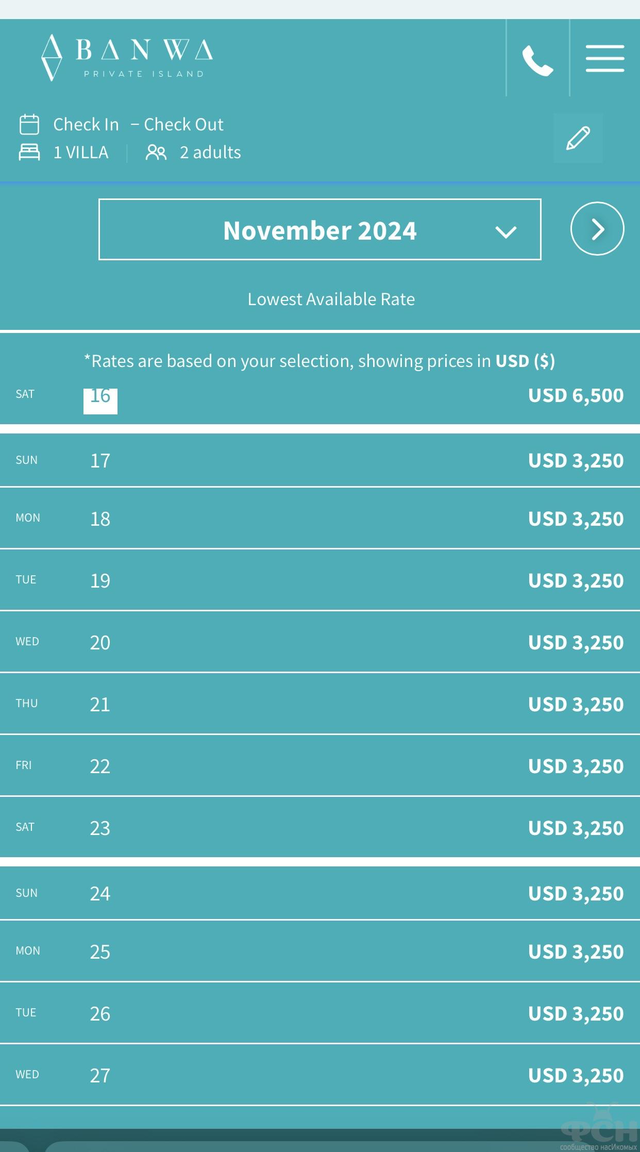640x1152 pixels.
Task: Click the bed villa icon
Action: (29, 153)
